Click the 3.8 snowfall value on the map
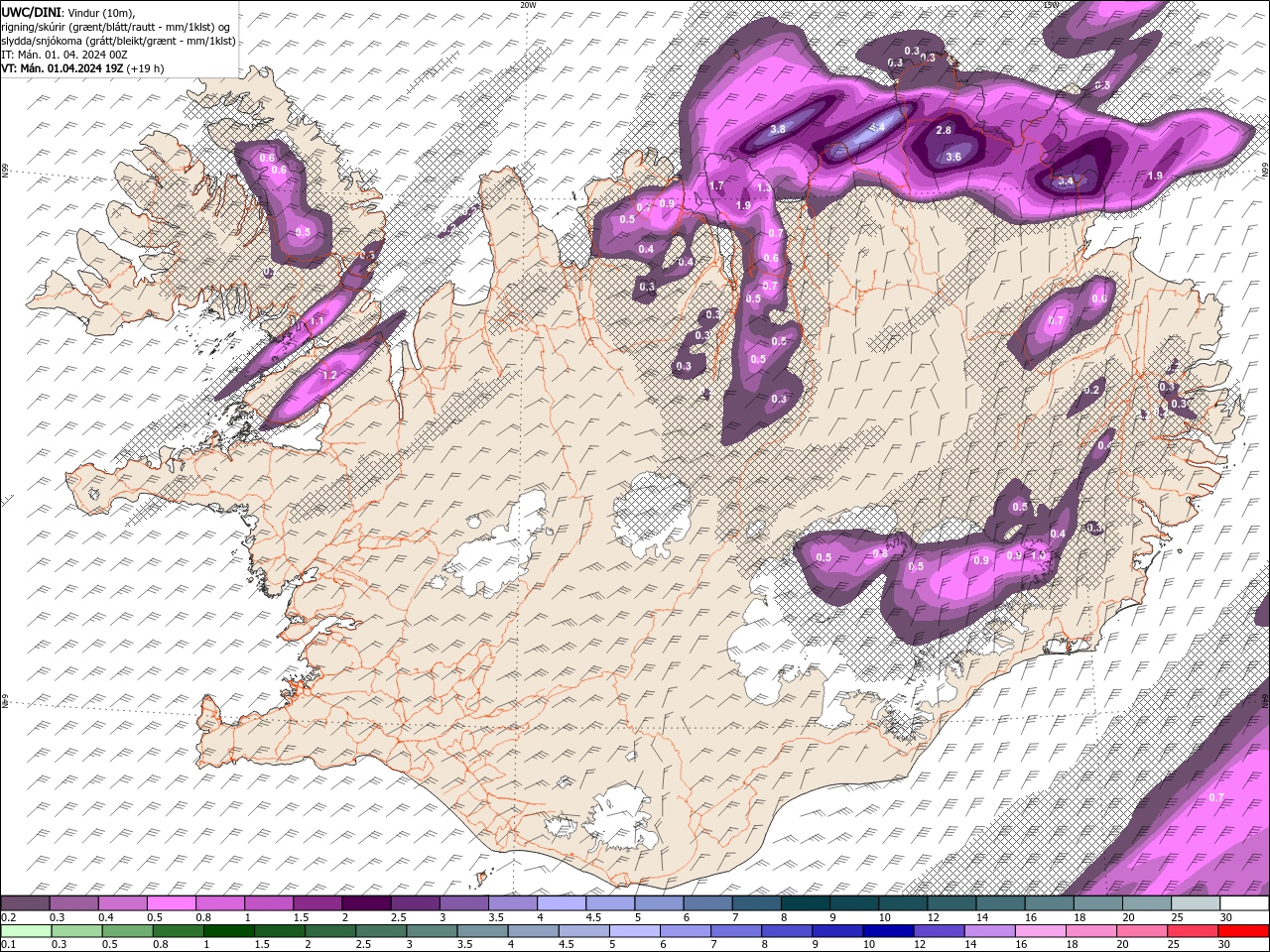Image resolution: width=1270 pixels, height=952 pixels. point(778,129)
